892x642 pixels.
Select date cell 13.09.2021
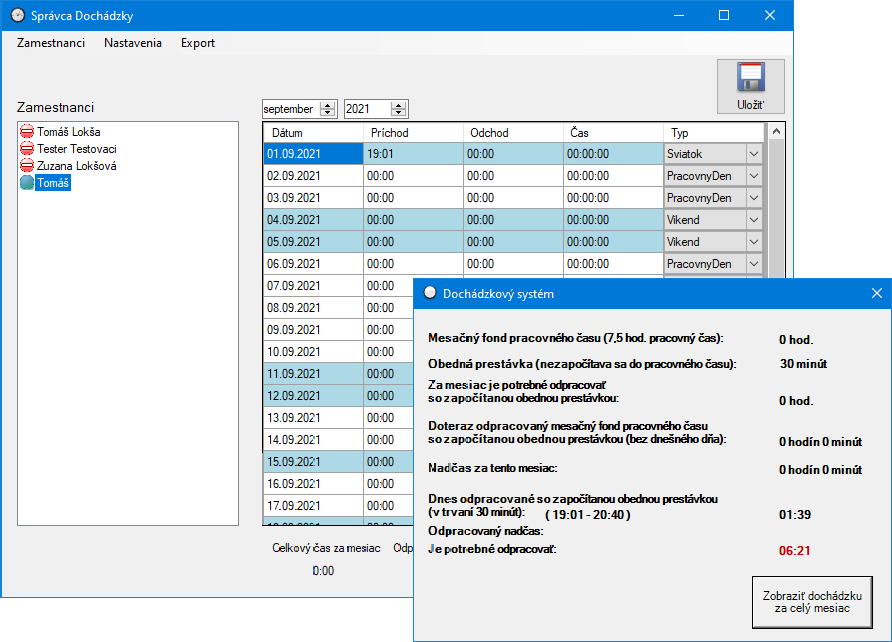click(x=313, y=418)
